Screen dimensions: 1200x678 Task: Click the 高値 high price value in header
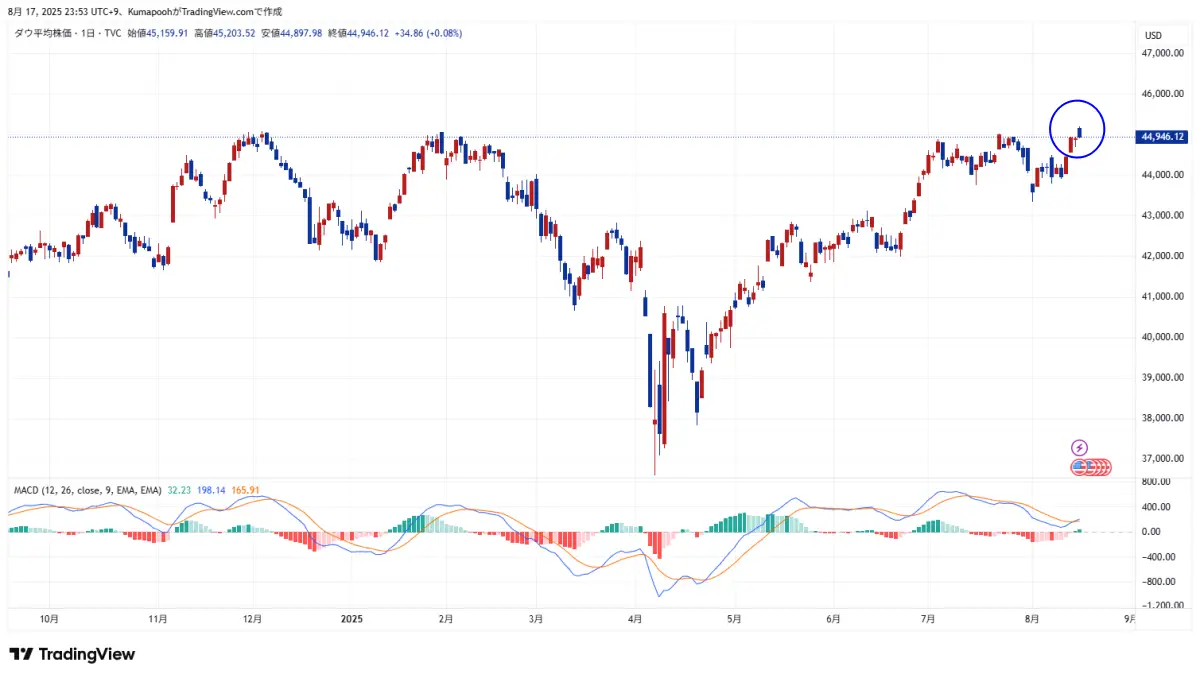pos(224,33)
